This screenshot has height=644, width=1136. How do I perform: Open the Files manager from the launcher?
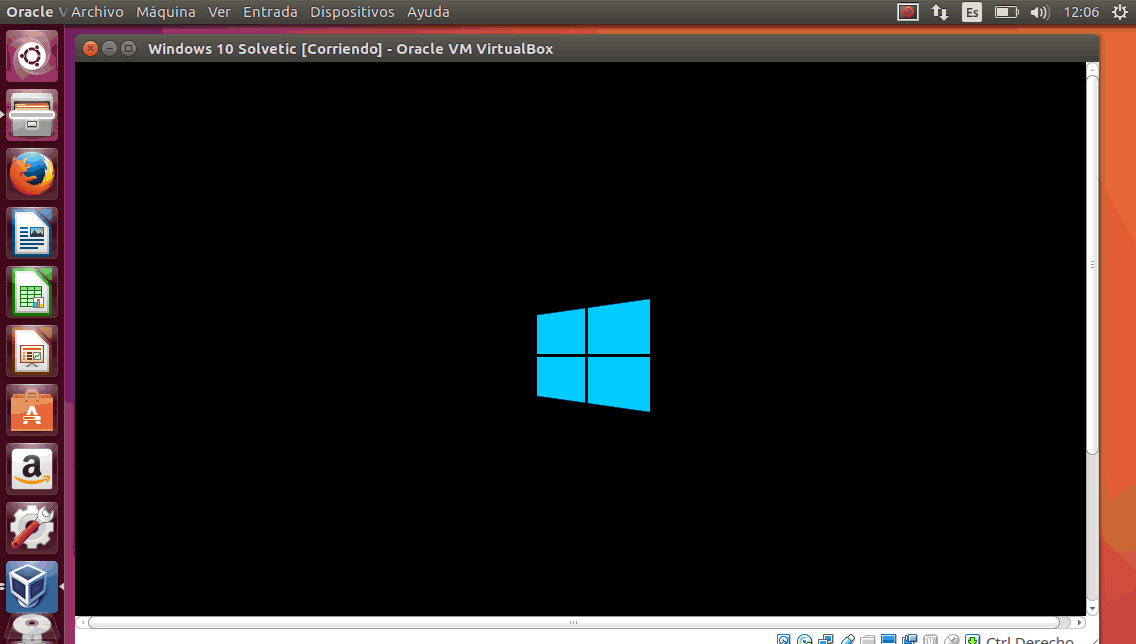[x=32, y=115]
